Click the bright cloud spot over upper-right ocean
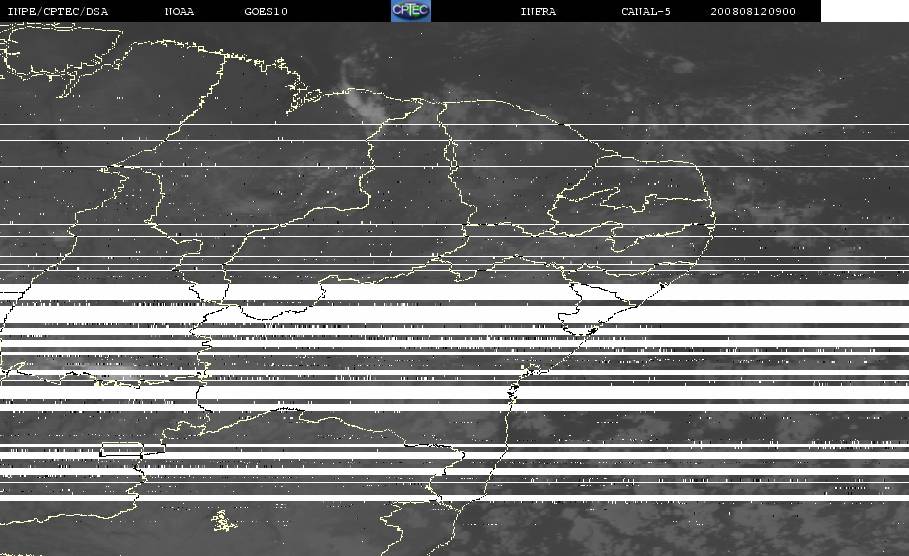The width and height of the screenshot is (909, 556). pyautogui.click(x=684, y=67)
